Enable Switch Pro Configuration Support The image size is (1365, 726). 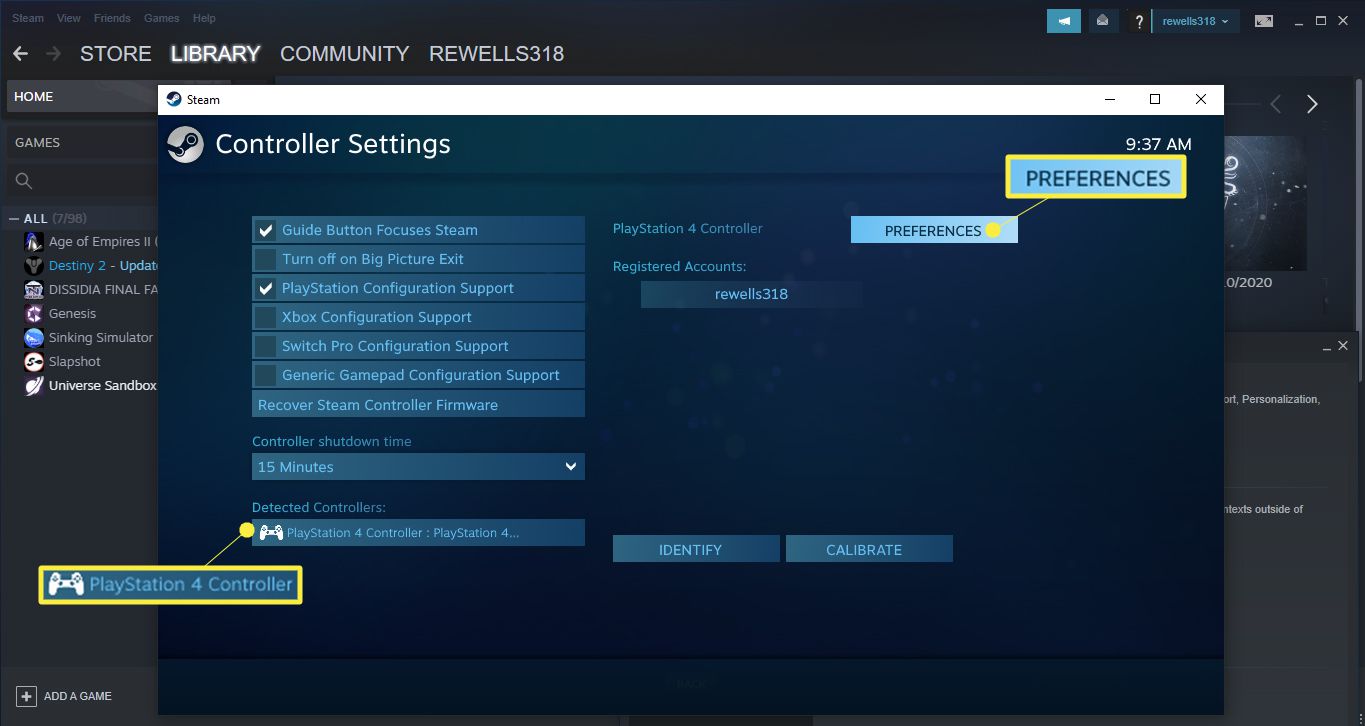[265, 347]
